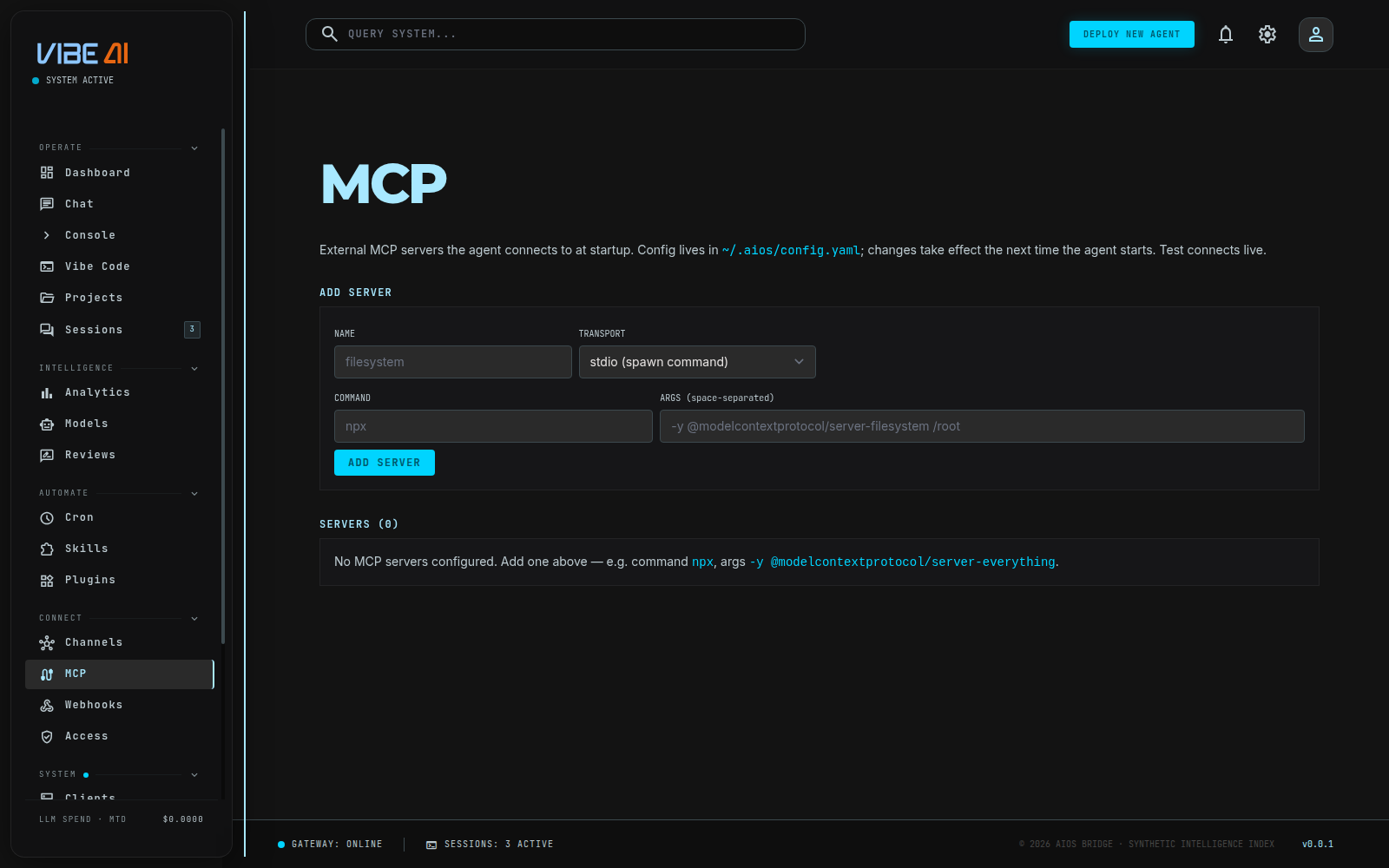The width and height of the screenshot is (1389, 868).
Task: Click the Servers (0) heading
Action: (x=359, y=524)
